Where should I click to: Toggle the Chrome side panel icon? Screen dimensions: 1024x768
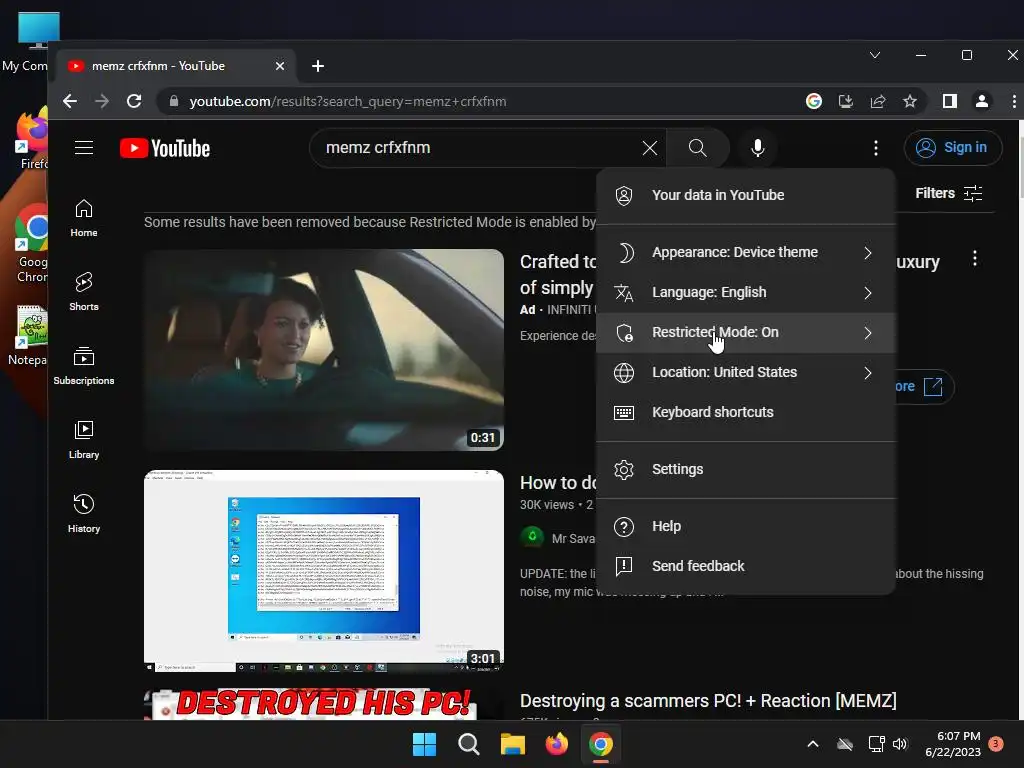tap(950, 101)
